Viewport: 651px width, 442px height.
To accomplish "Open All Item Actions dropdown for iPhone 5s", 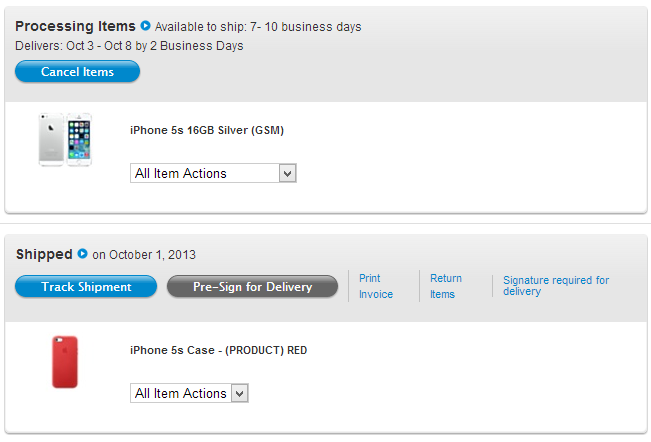I will point(213,173).
